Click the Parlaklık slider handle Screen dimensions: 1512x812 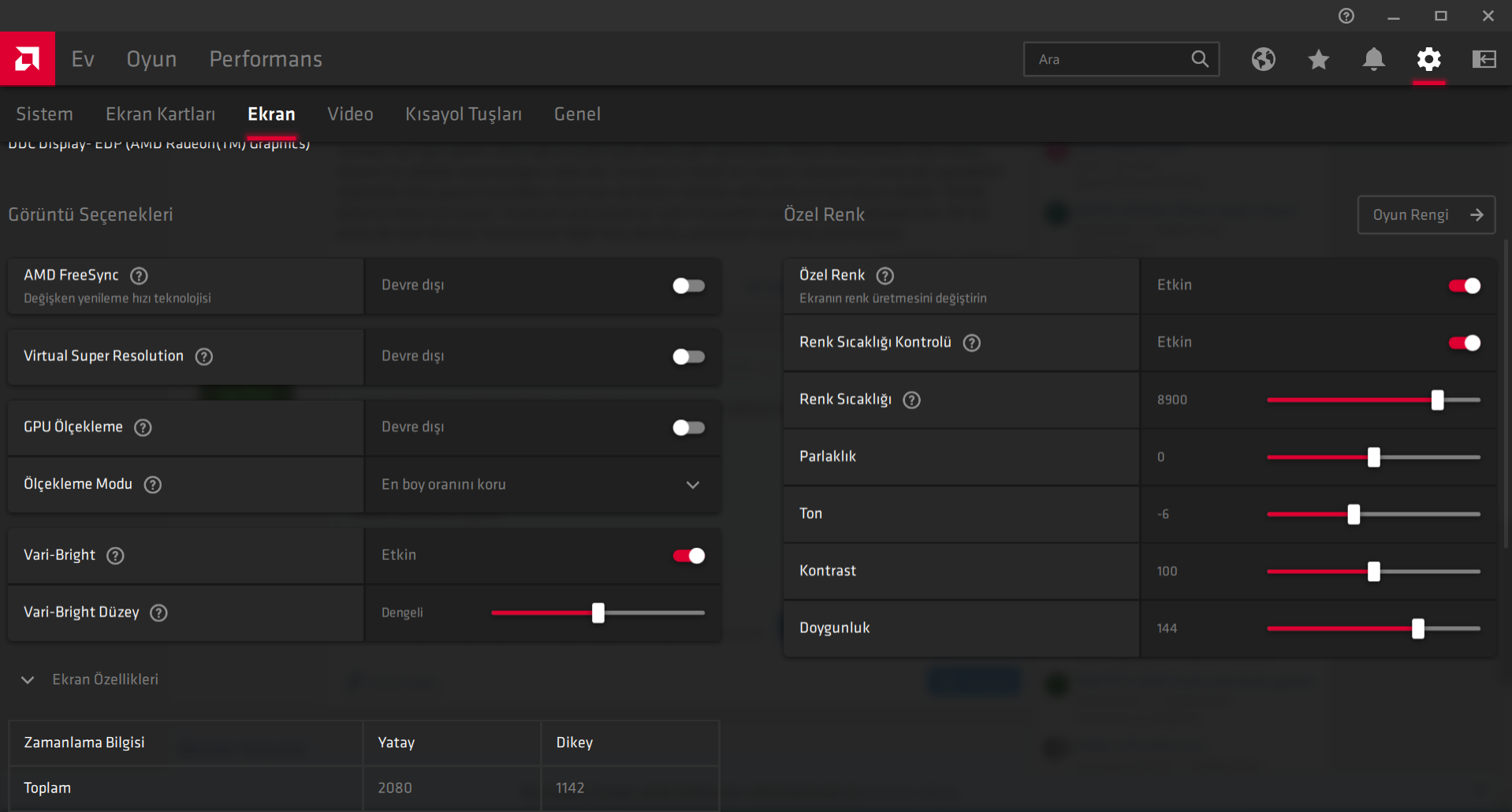pos(1374,457)
